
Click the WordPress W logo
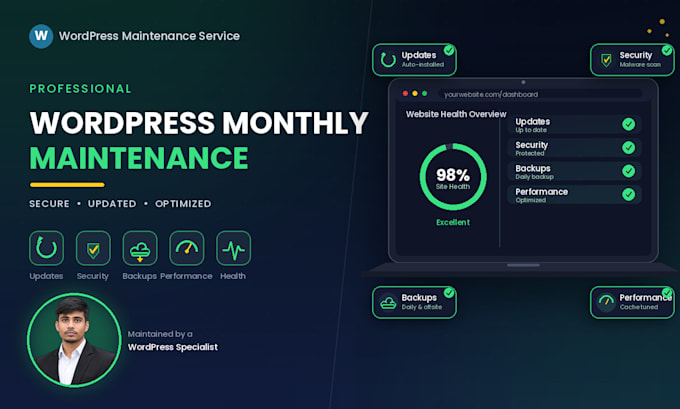41,36
